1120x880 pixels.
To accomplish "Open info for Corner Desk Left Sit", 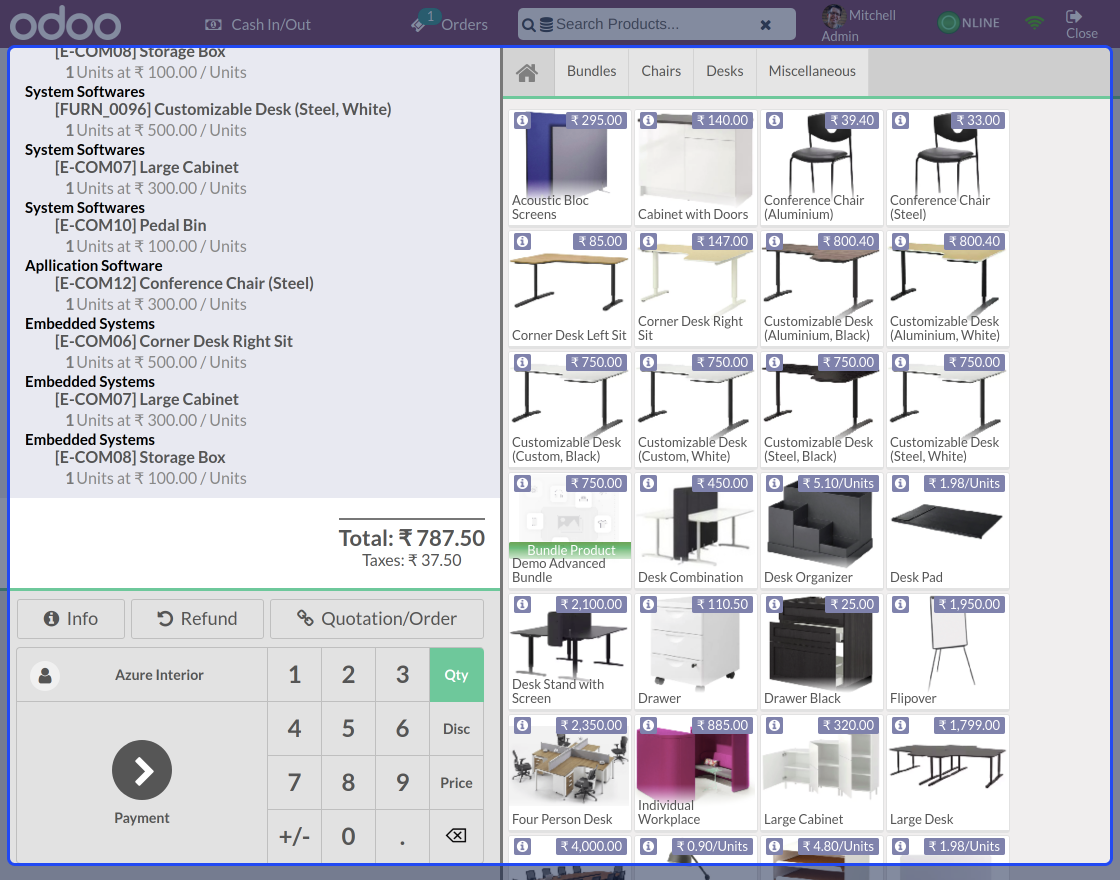I will (x=522, y=241).
